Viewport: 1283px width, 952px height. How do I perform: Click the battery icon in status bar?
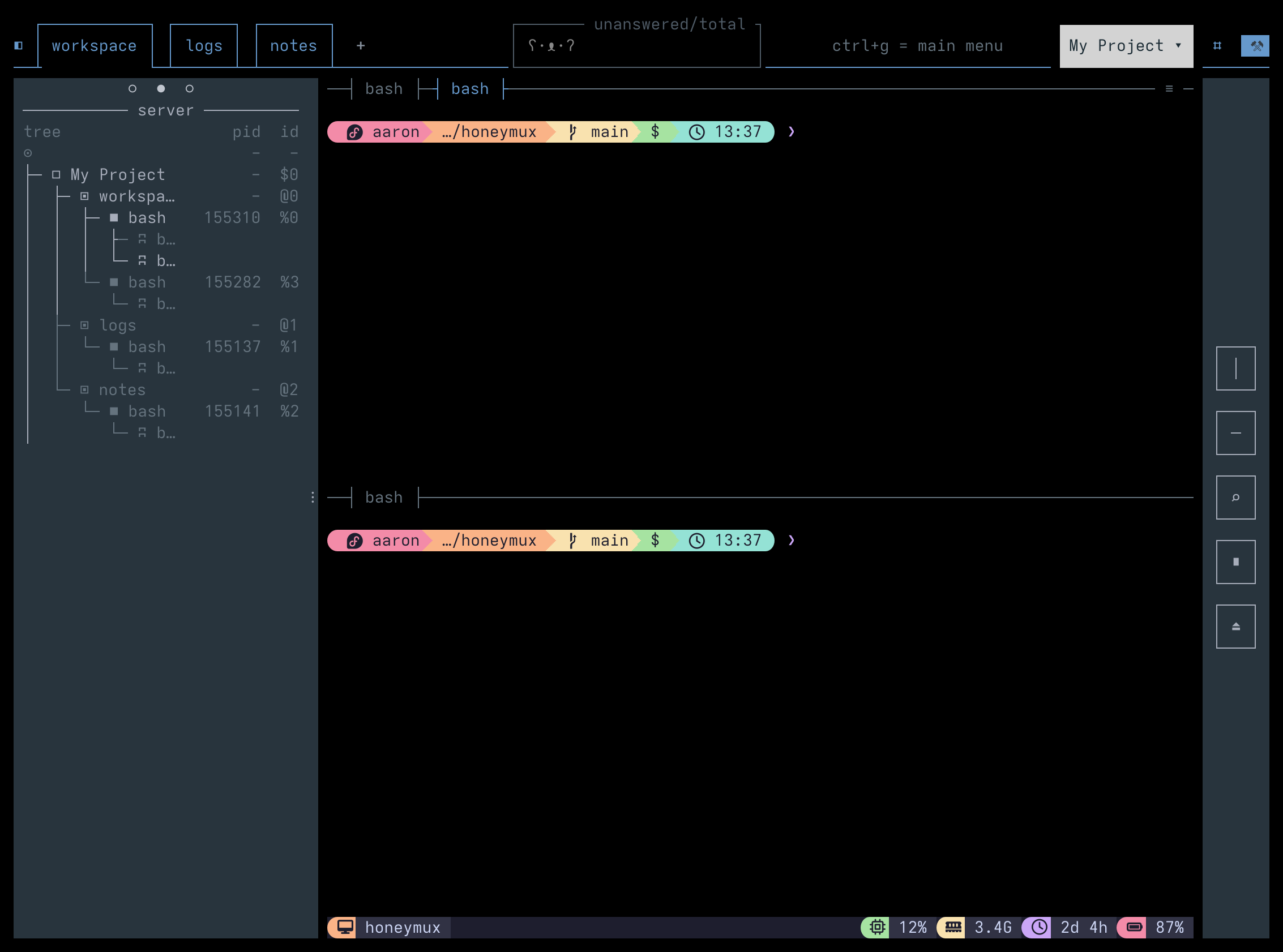pyautogui.click(x=1134, y=927)
